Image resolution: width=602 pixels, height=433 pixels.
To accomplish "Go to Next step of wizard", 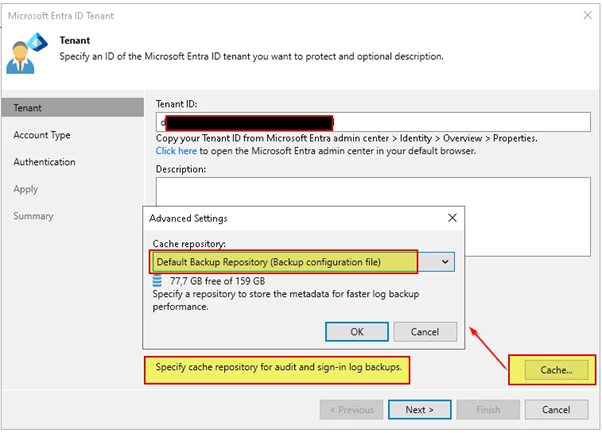I will [420, 410].
